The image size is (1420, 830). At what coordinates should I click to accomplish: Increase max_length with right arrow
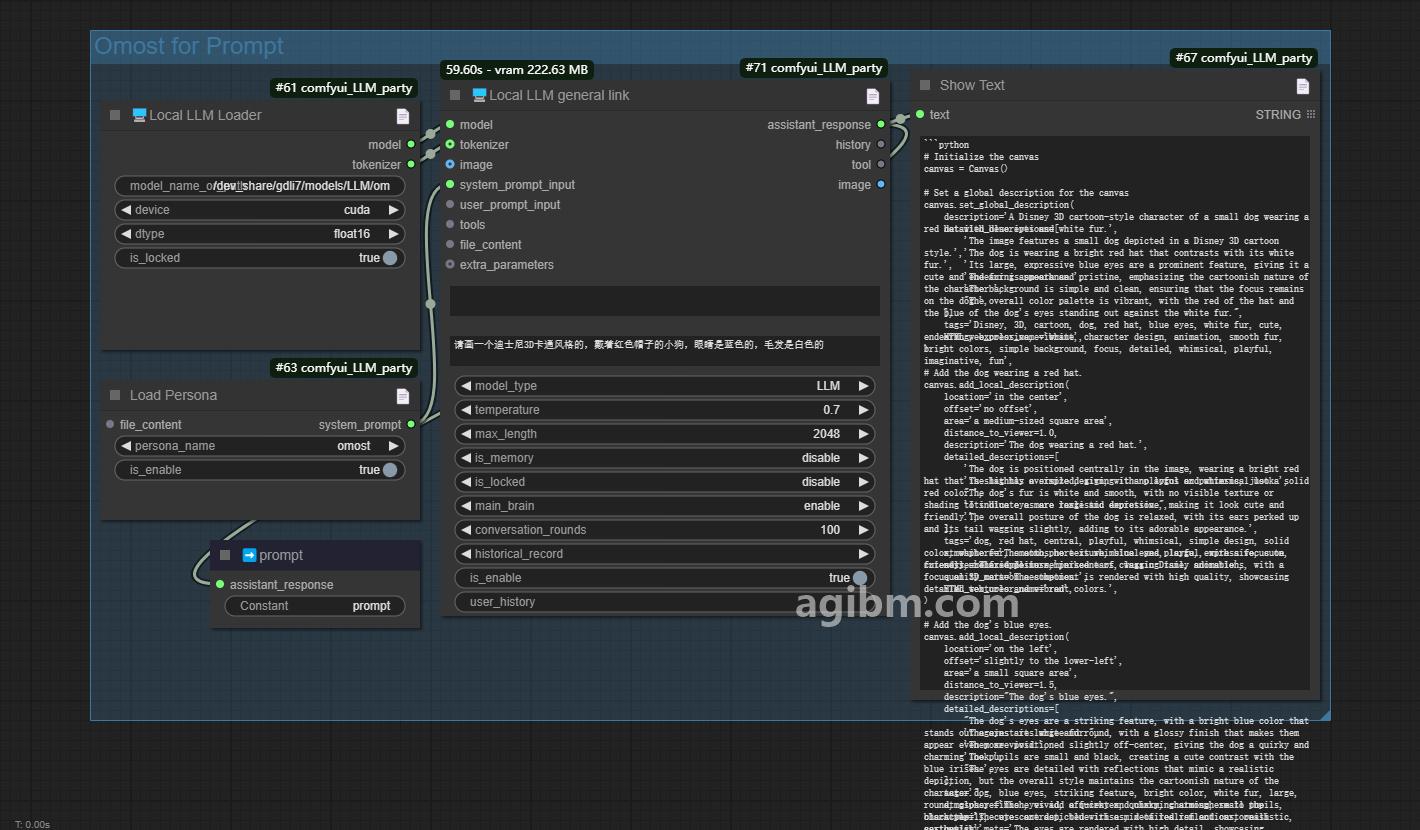pyautogui.click(x=864, y=434)
